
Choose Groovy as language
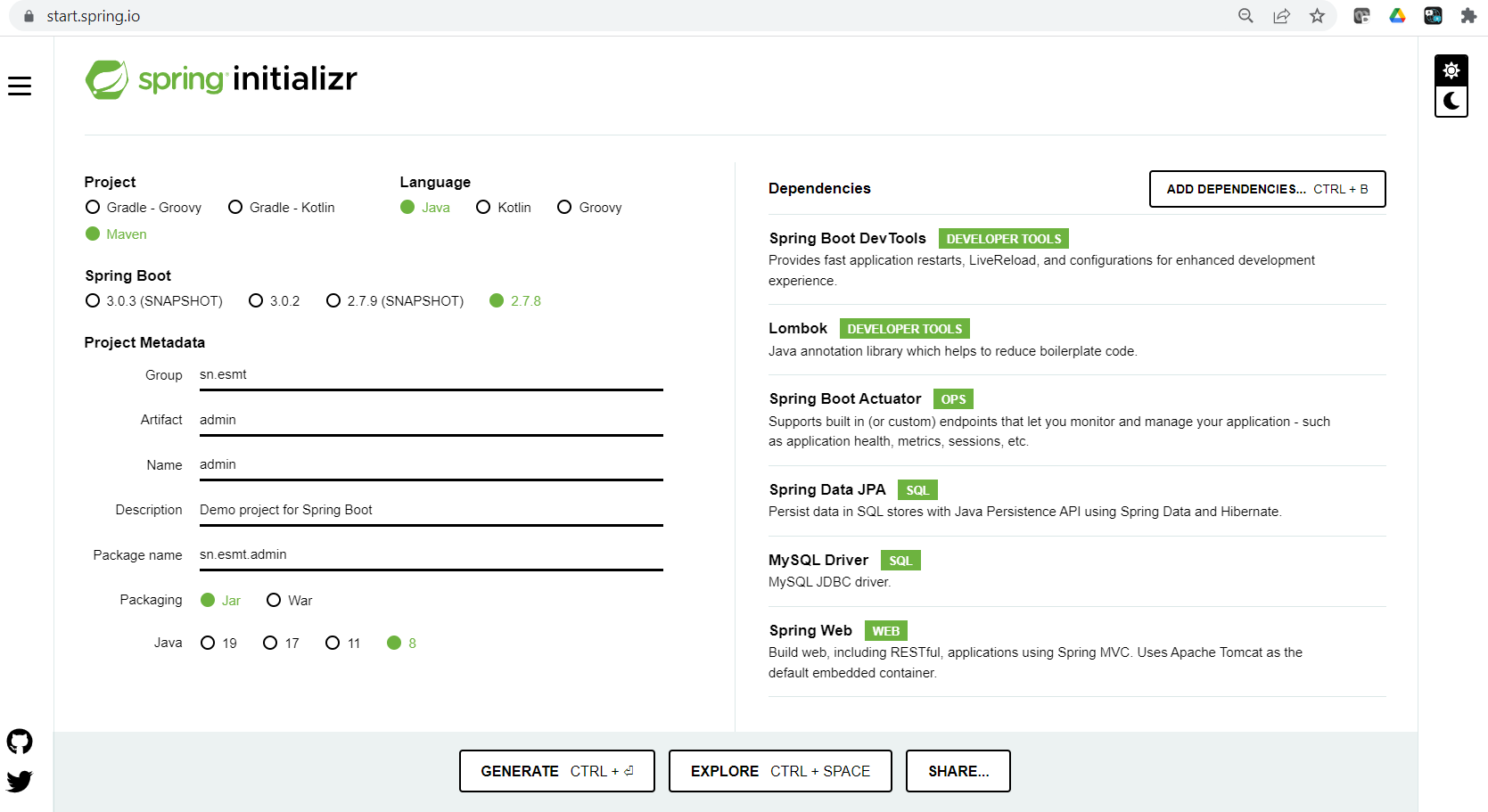tap(589, 208)
